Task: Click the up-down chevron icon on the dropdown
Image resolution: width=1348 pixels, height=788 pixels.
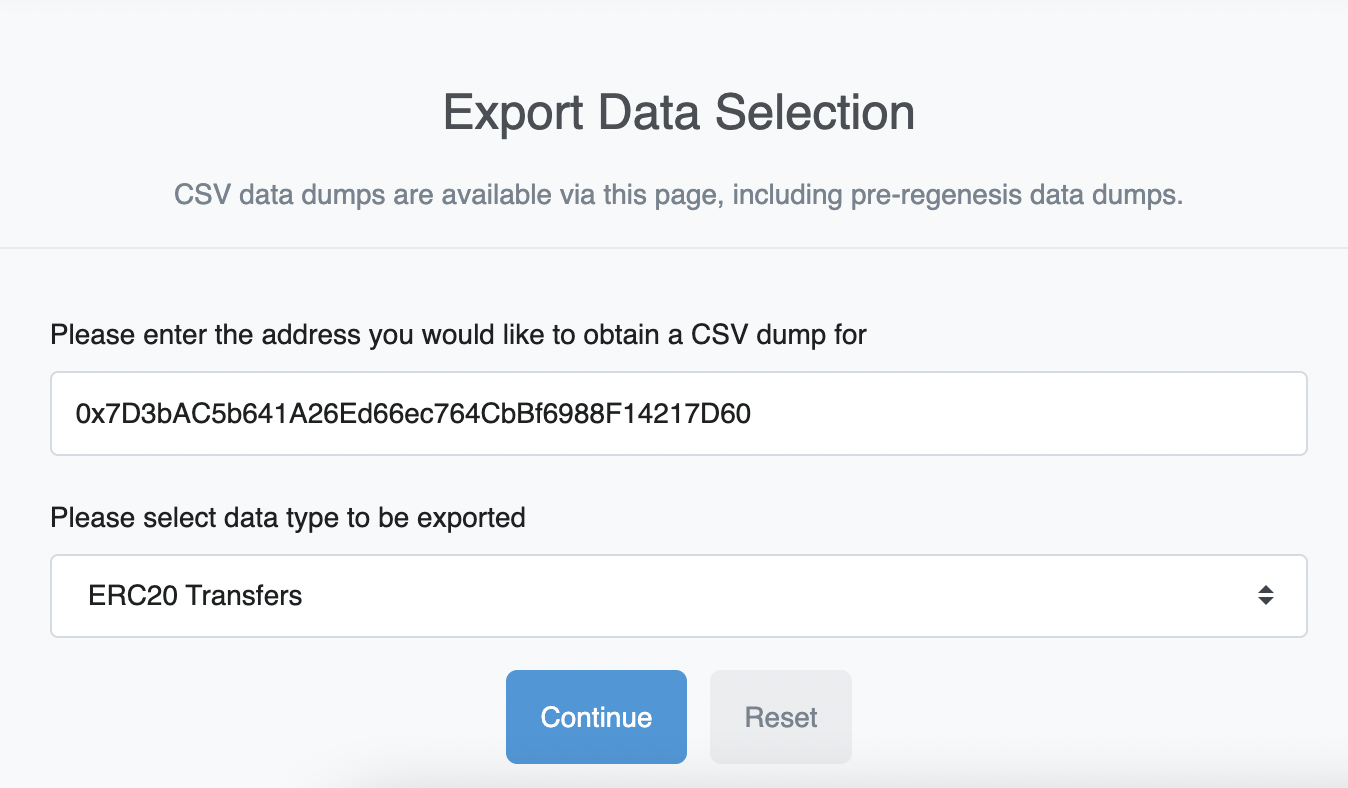Action: [x=1265, y=595]
